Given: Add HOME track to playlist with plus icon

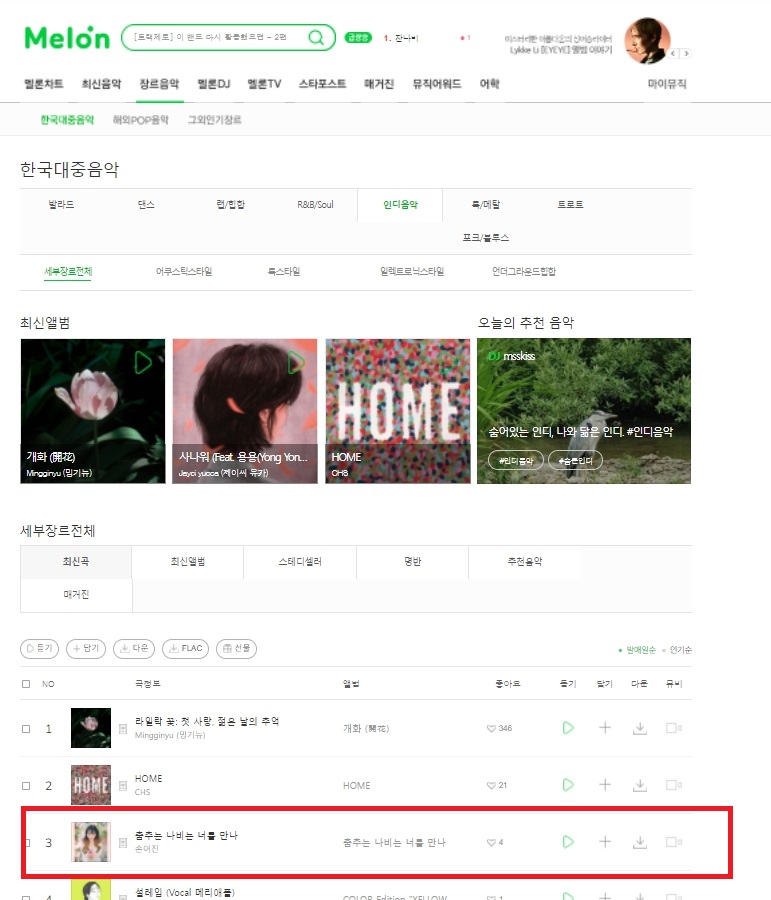Looking at the screenshot, I should pos(605,785).
